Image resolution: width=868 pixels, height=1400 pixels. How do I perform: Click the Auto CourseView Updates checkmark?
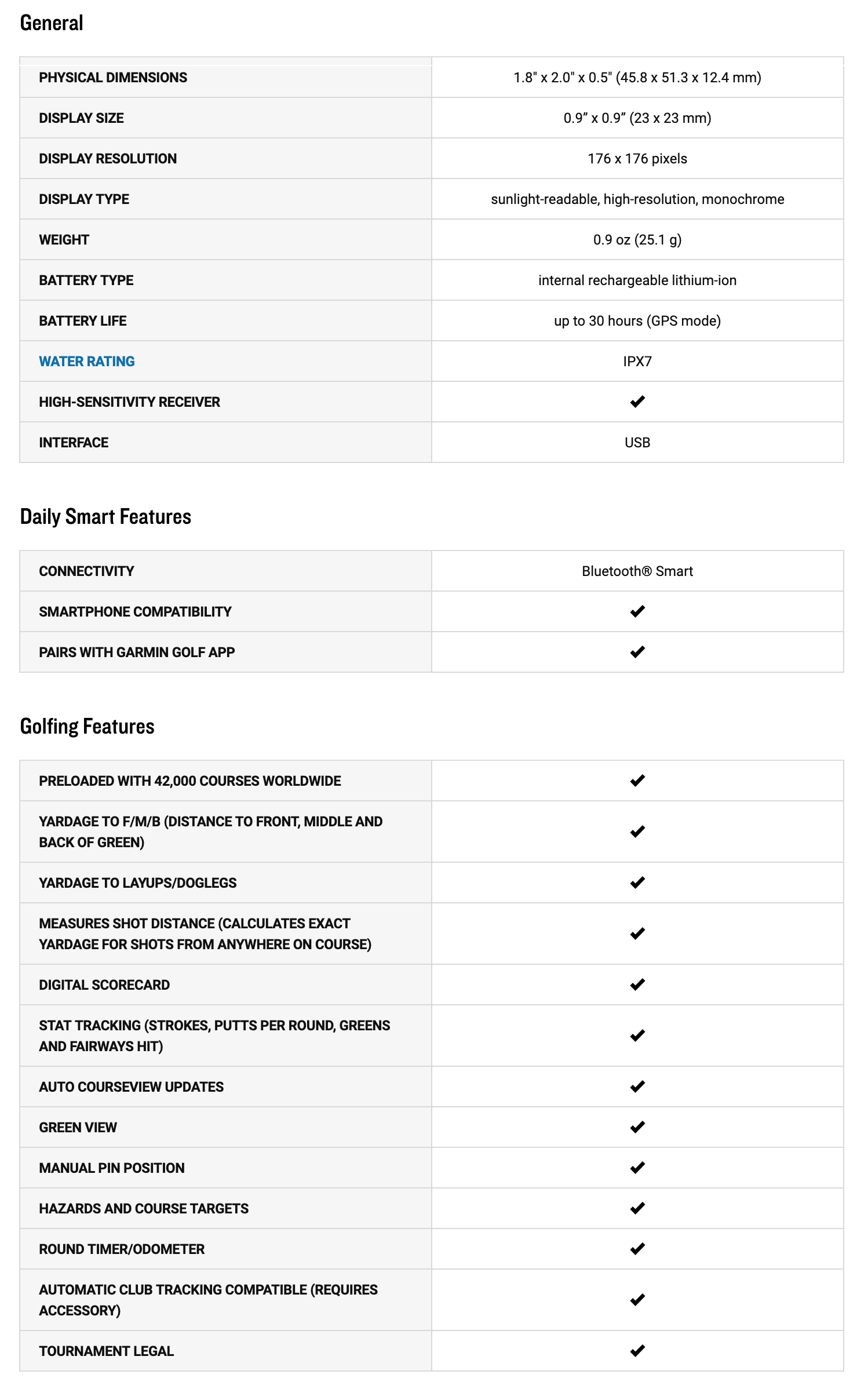point(637,1087)
